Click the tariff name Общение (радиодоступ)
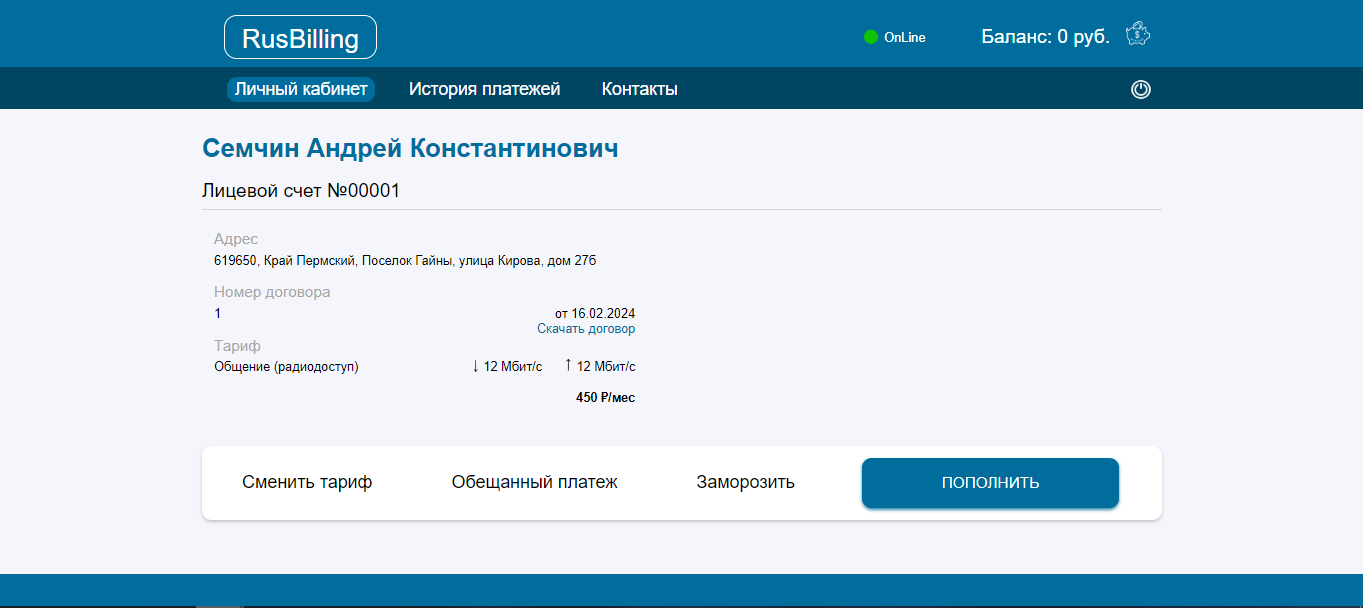1363x608 pixels. tap(286, 367)
